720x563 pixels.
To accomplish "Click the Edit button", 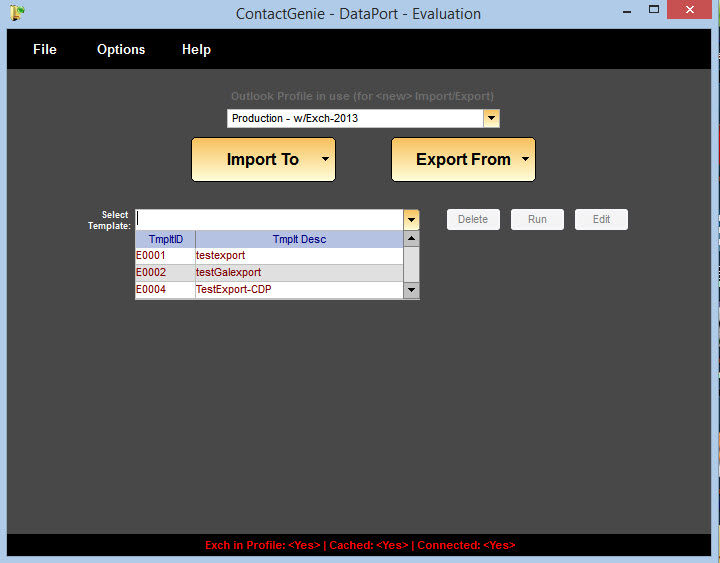I will (x=601, y=220).
